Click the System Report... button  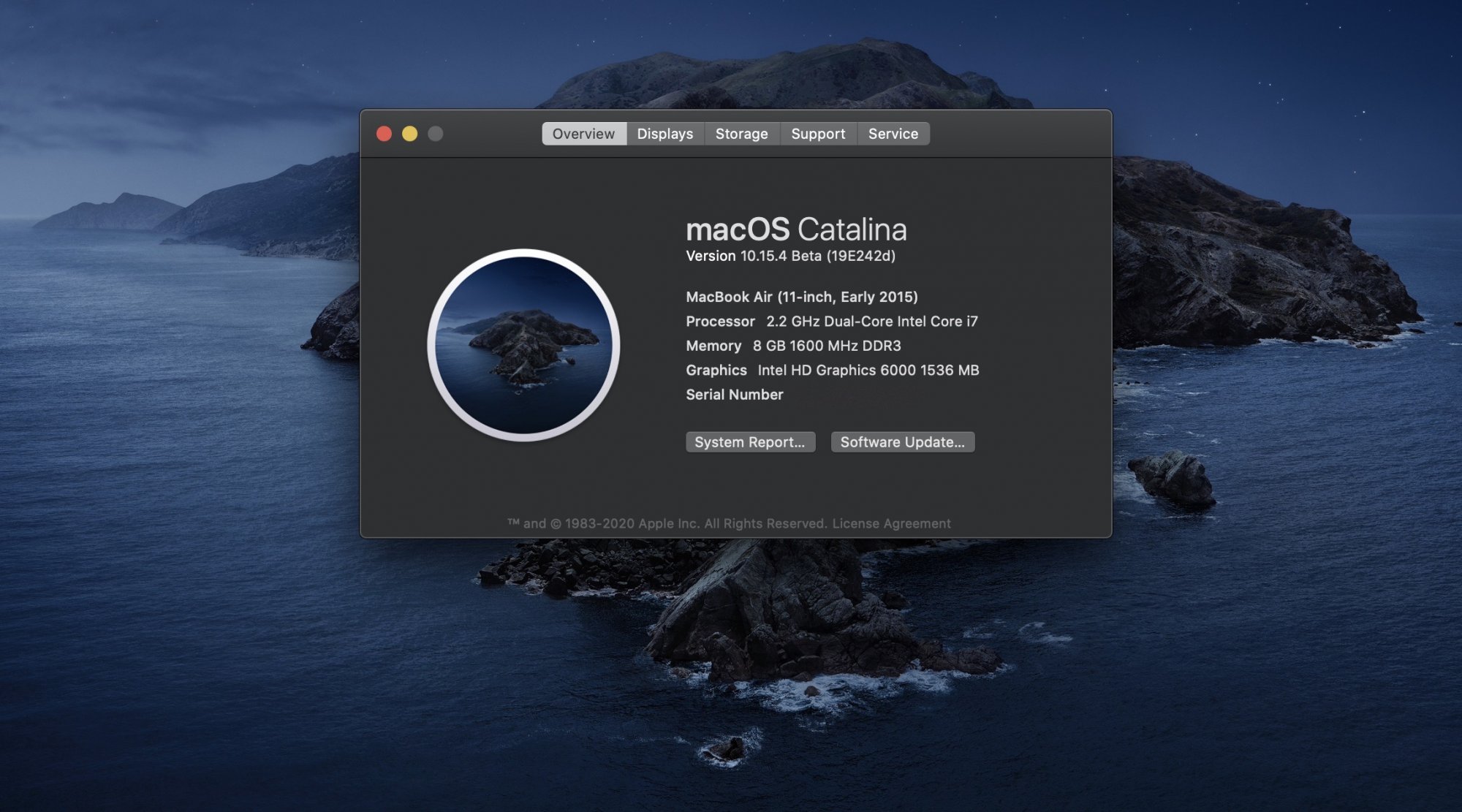point(750,442)
